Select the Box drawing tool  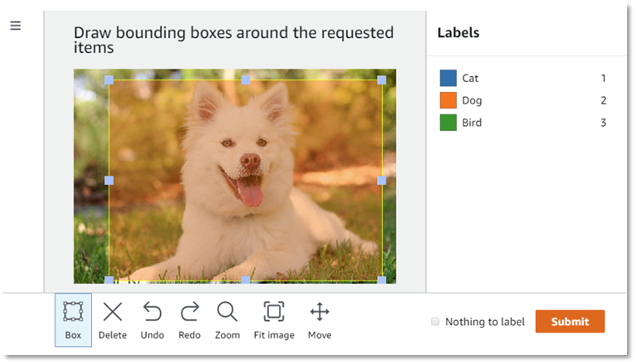73,320
